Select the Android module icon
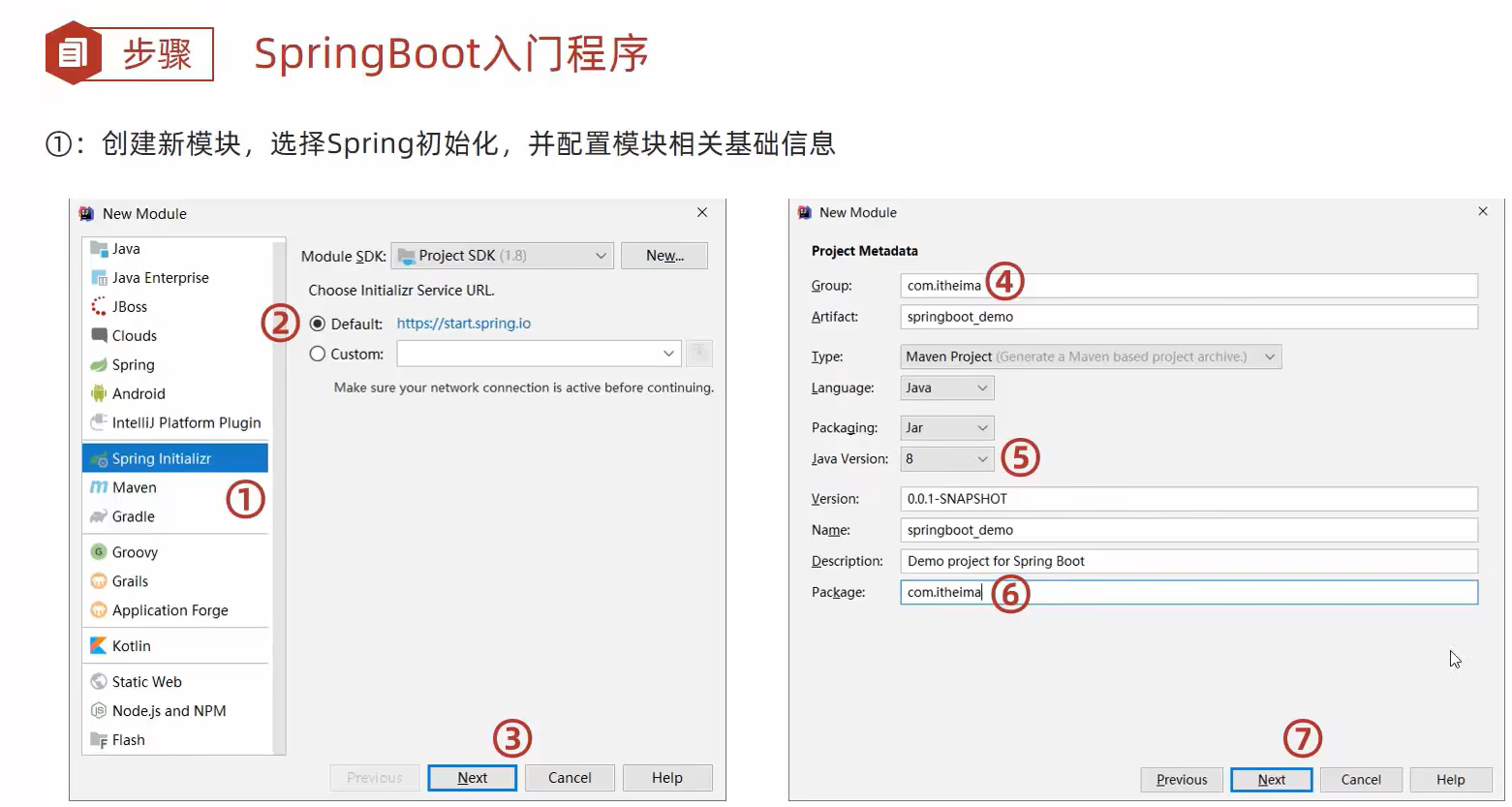 tap(99, 393)
